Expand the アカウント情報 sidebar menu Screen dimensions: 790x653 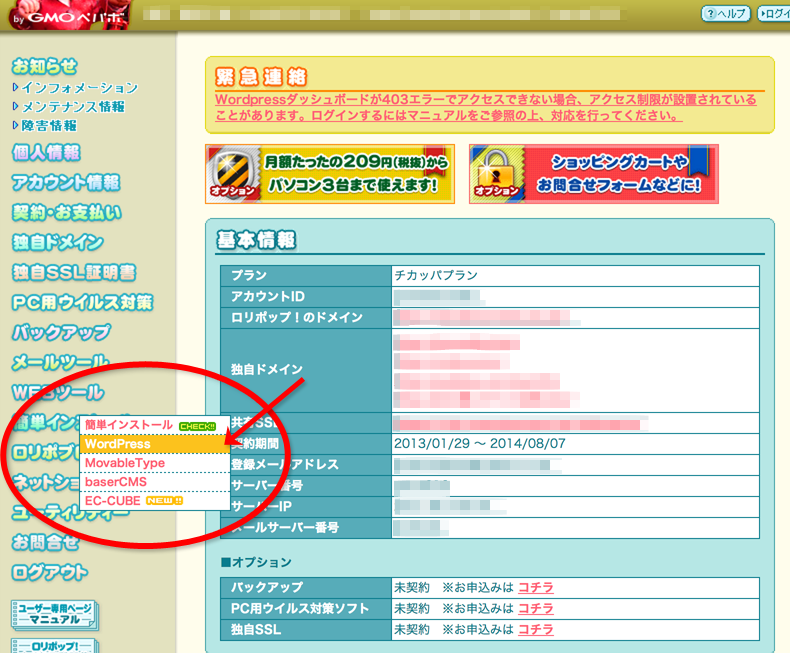point(66,182)
